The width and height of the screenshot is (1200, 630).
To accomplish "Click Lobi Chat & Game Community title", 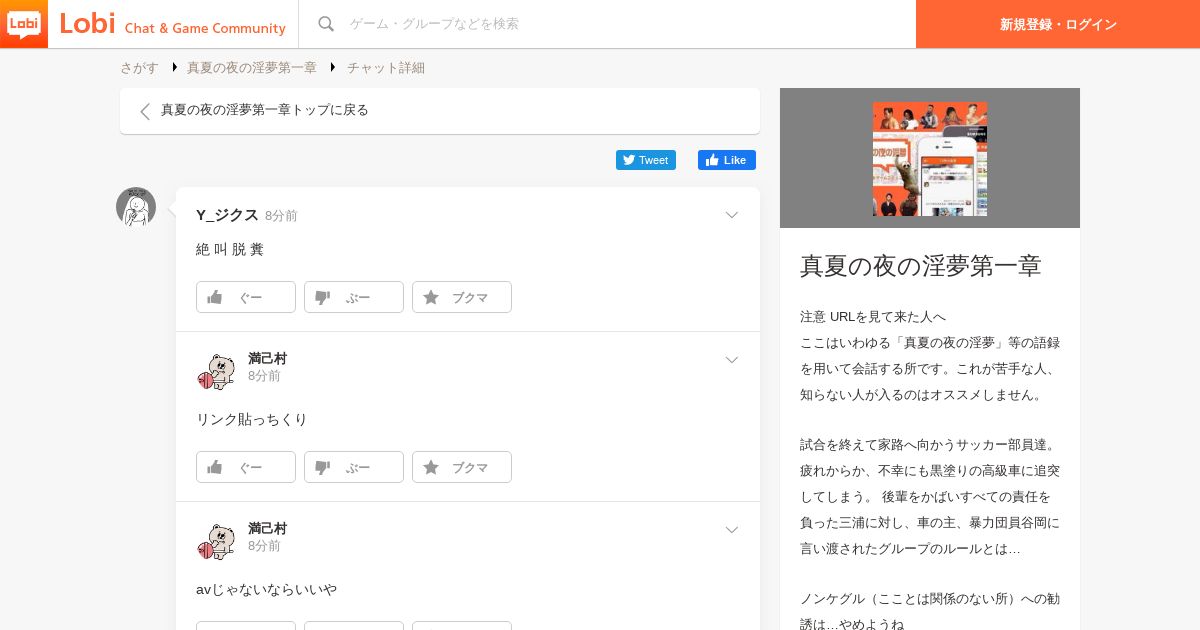I will (x=172, y=24).
